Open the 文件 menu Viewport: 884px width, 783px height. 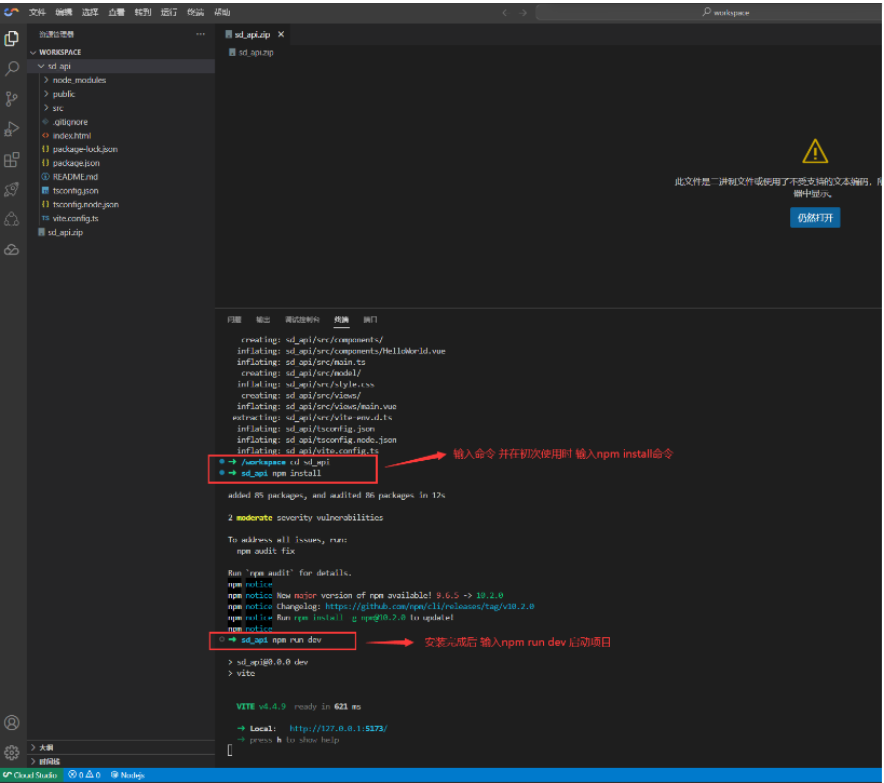point(37,12)
